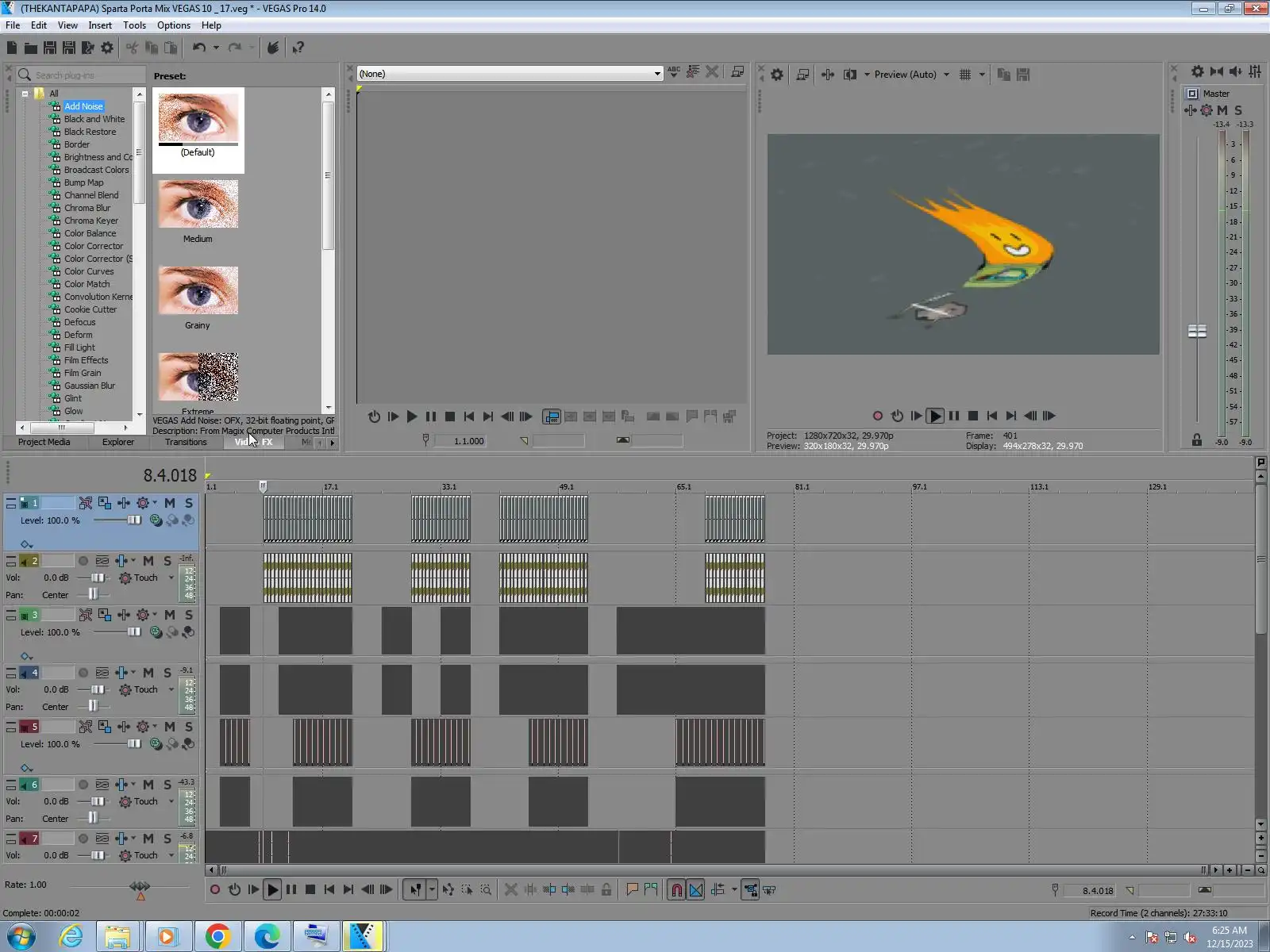This screenshot has height=952, width=1270.
Task: Solo audio track 4
Action: click(167, 673)
